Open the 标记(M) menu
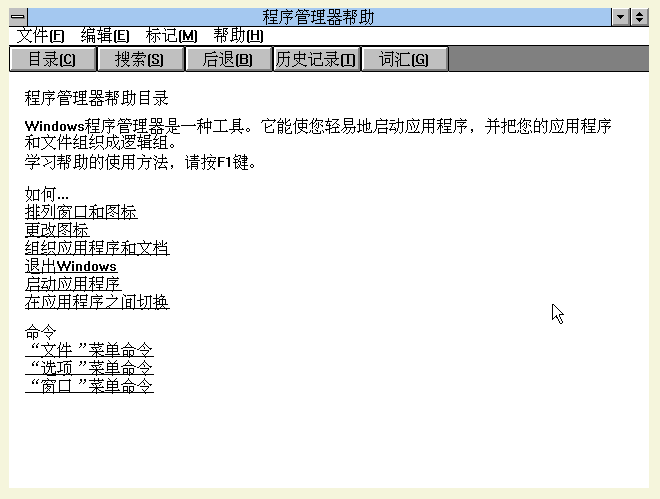The image size is (660, 499). point(171,36)
